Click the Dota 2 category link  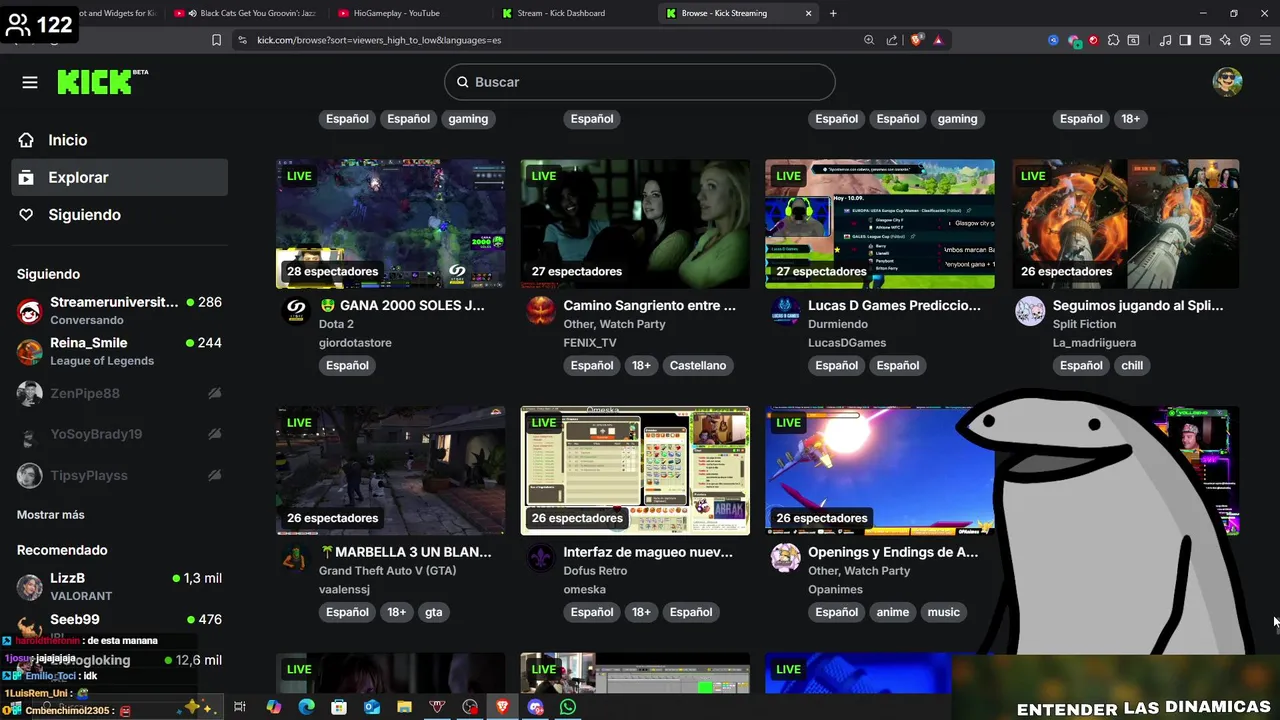tap(336, 324)
